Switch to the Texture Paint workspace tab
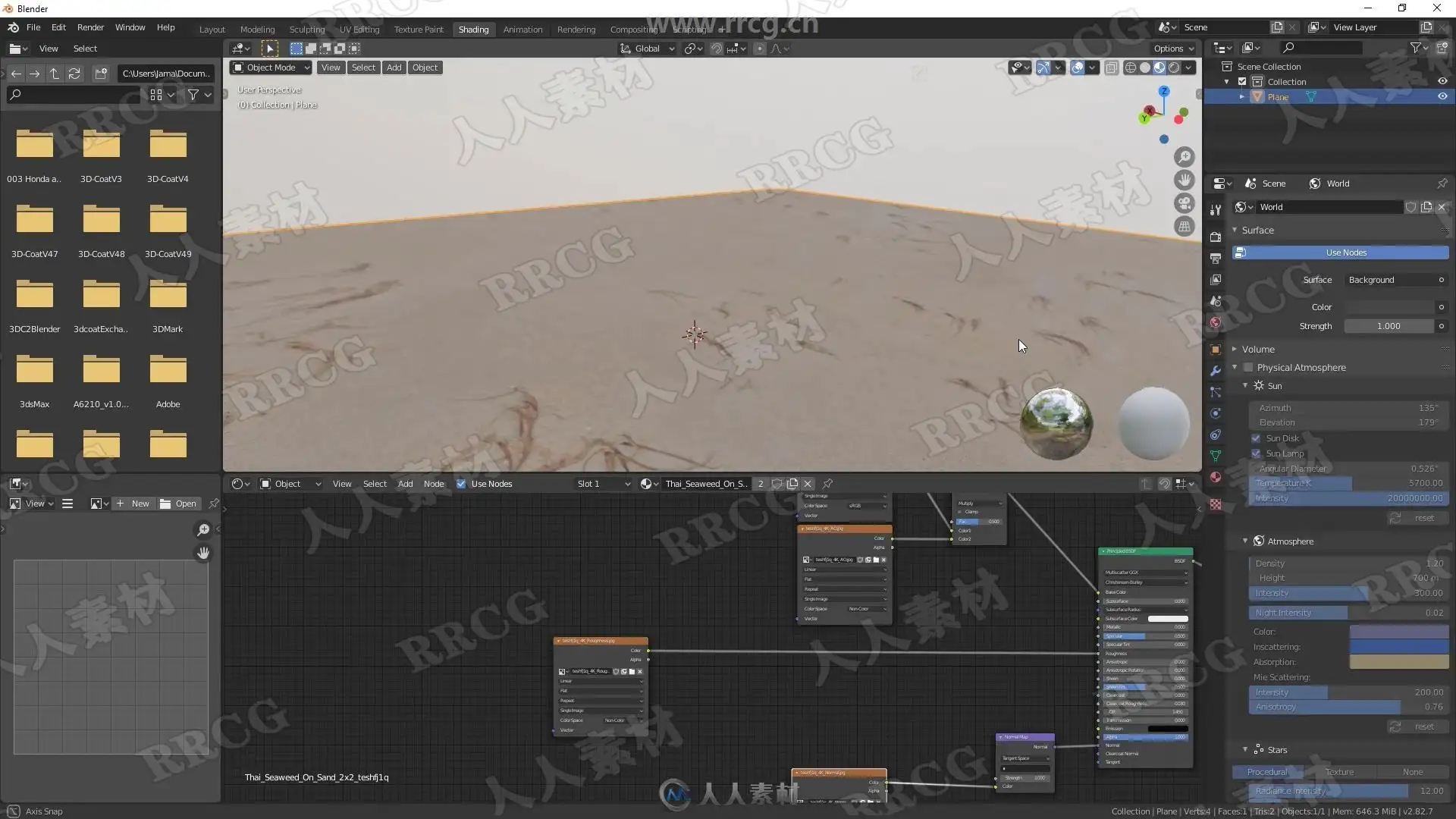This screenshot has width=1456, height=819. [418, 30]
